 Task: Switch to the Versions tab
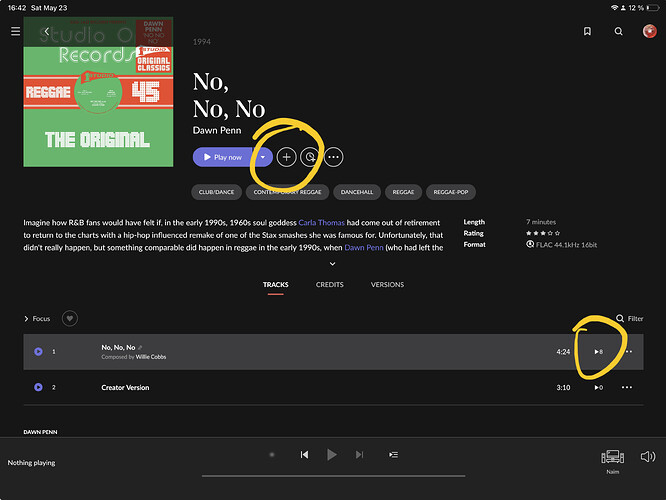[x=387, y=285]
